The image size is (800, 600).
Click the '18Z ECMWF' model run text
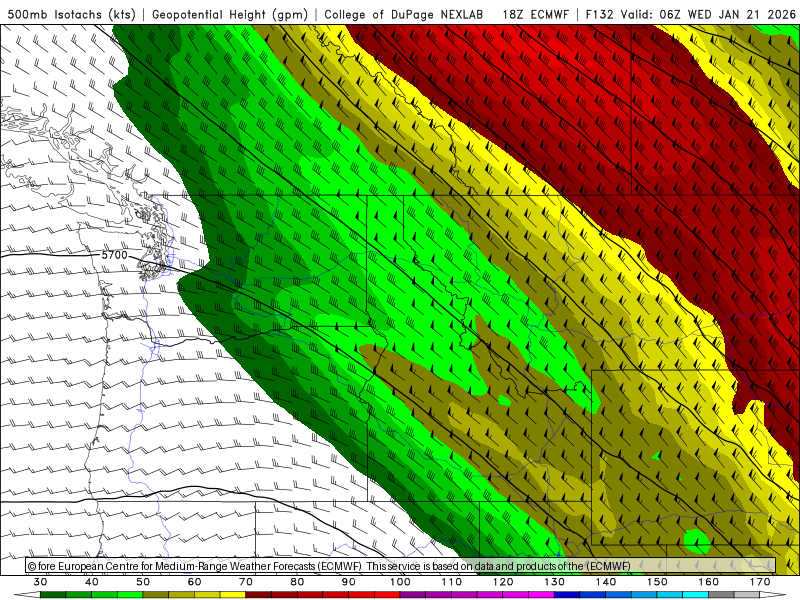[x=536, y=14]
